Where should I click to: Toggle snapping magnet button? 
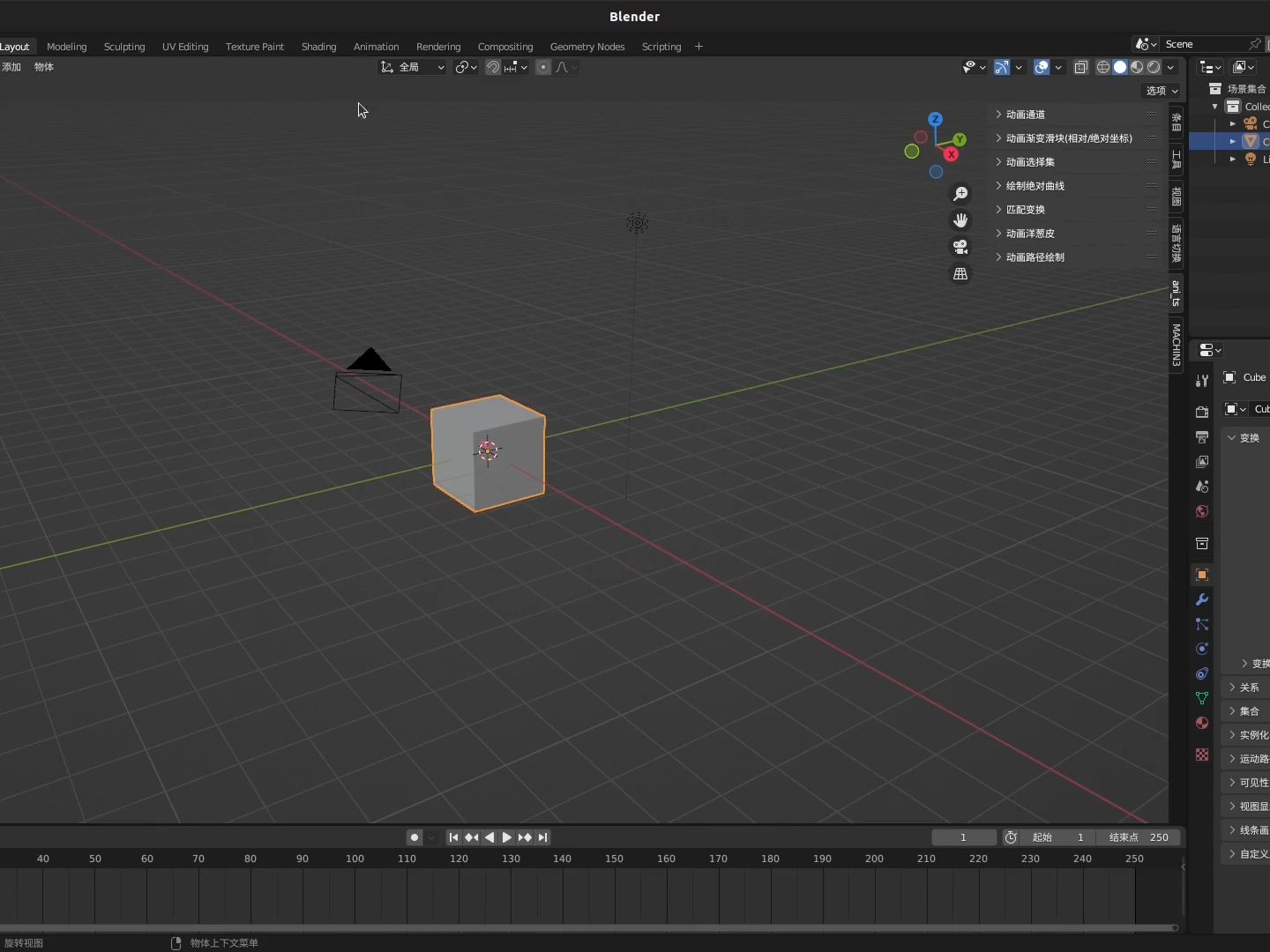[493, 67]
